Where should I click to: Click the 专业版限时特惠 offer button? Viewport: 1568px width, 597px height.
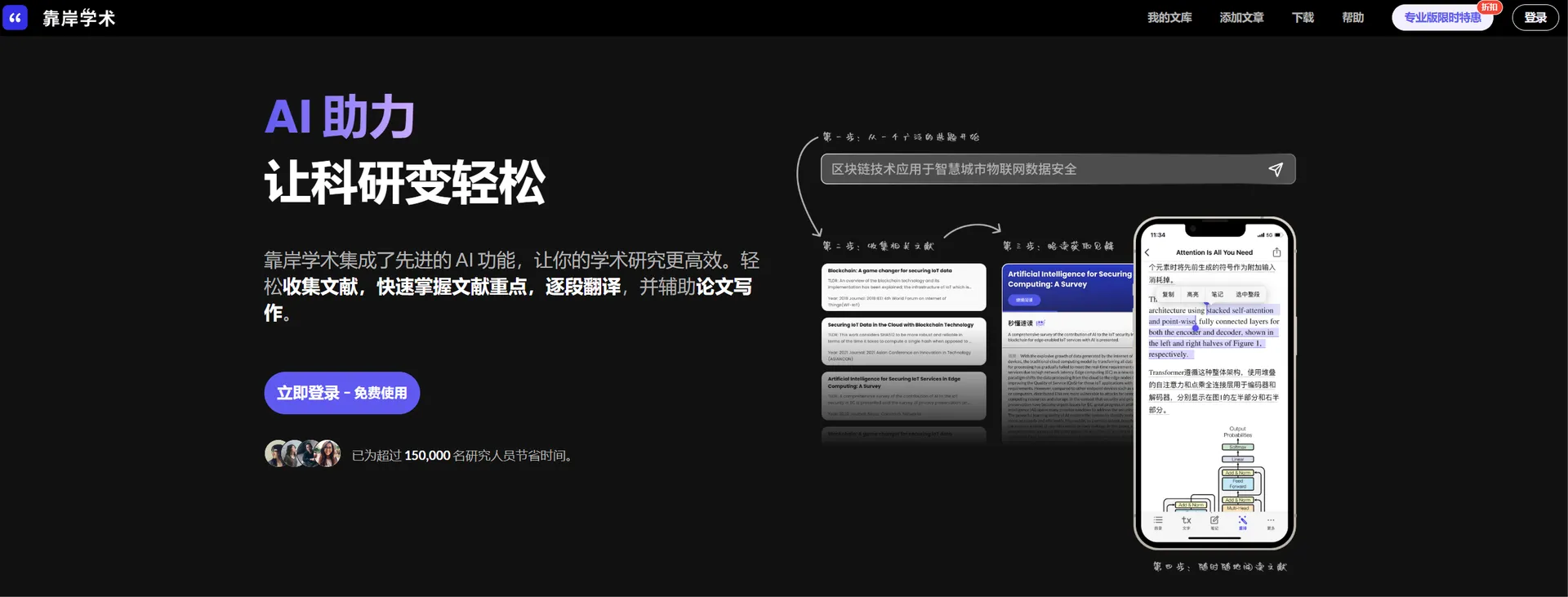coord(1442,17)
